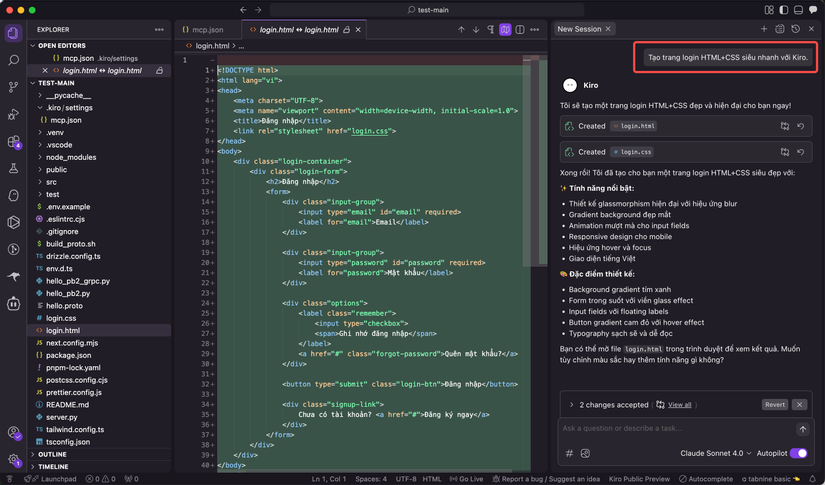Focus the Ask a question input field
Viewport: 825px width, 485px height.
pos(676,429)
